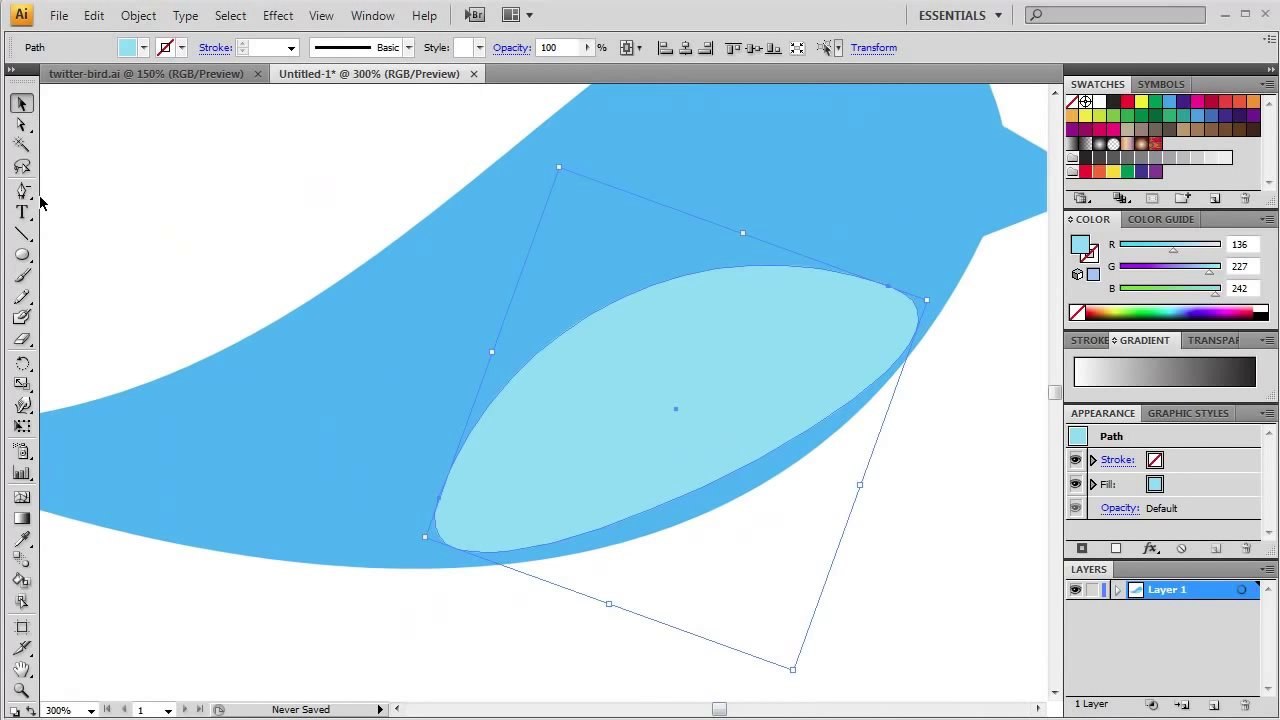Screen dimensions: 1280x720
Task: Select the Pen tool
Action: [22, 190]
